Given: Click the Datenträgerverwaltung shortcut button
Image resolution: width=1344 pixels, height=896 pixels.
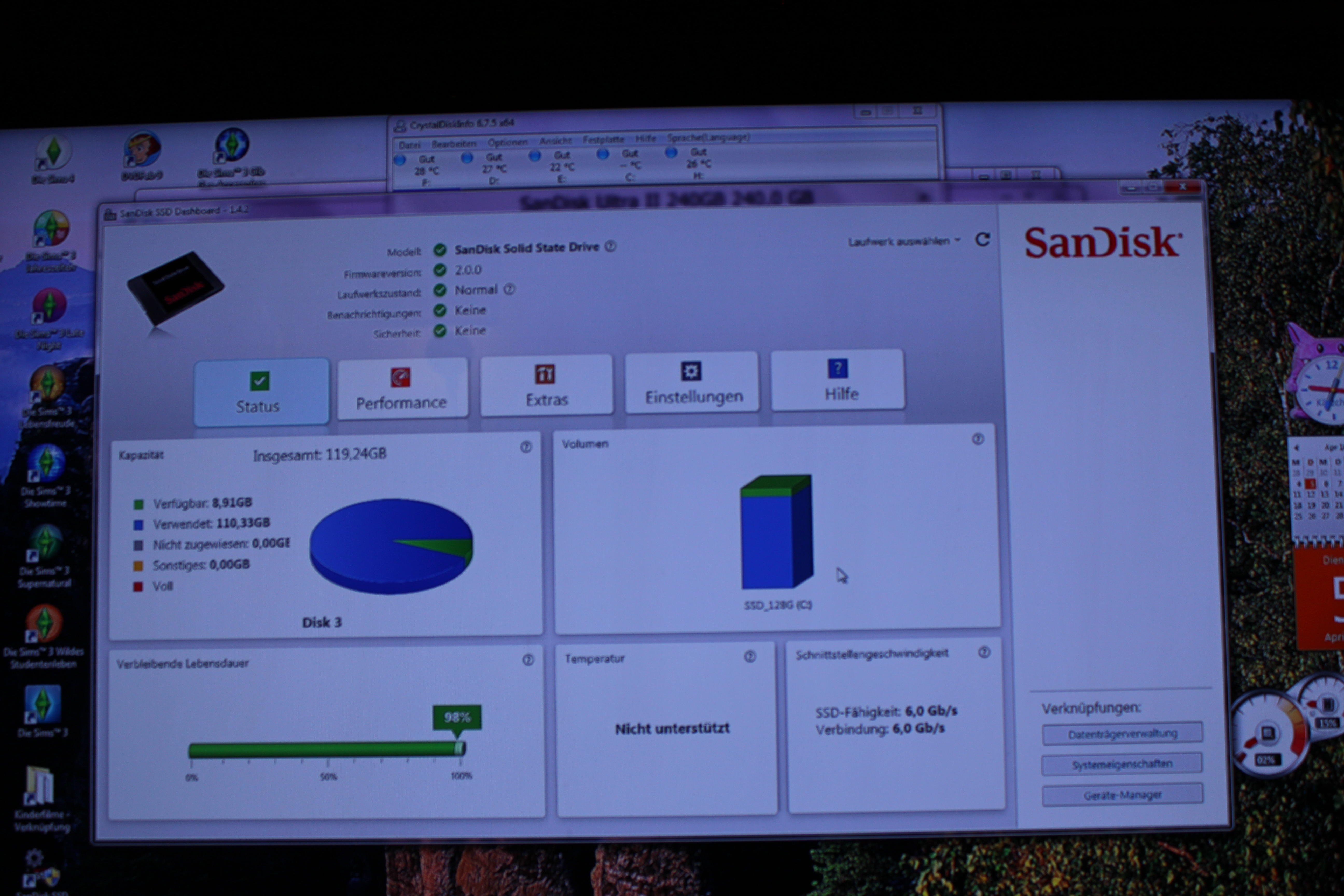Looking at the screenshot, I should (x=1122, y=733).
